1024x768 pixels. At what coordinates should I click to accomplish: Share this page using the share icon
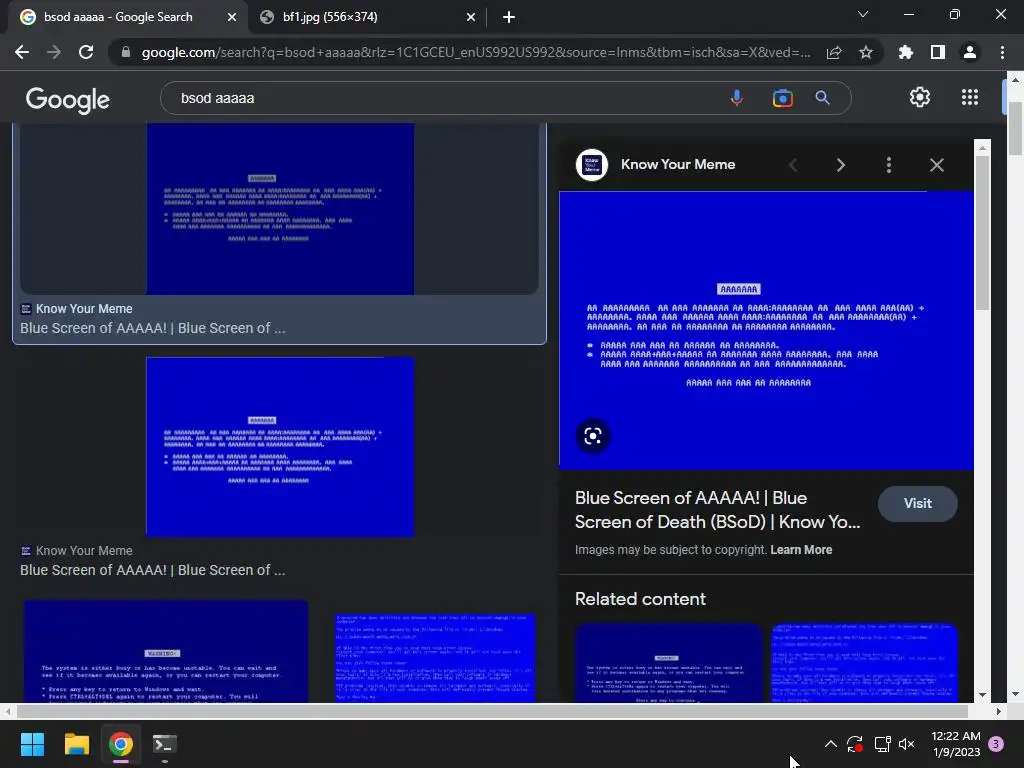(x=834, y=52)
